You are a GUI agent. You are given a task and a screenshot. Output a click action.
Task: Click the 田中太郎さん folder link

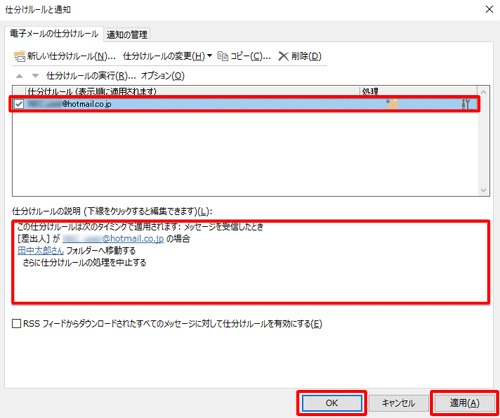(x=40, y=251)
